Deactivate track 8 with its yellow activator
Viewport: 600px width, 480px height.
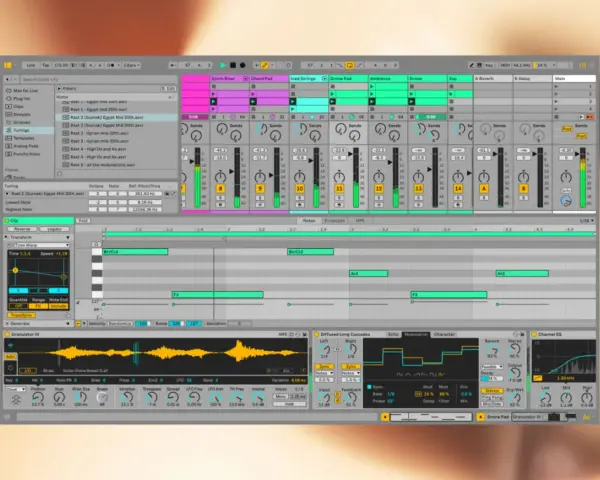coord(220,189)
